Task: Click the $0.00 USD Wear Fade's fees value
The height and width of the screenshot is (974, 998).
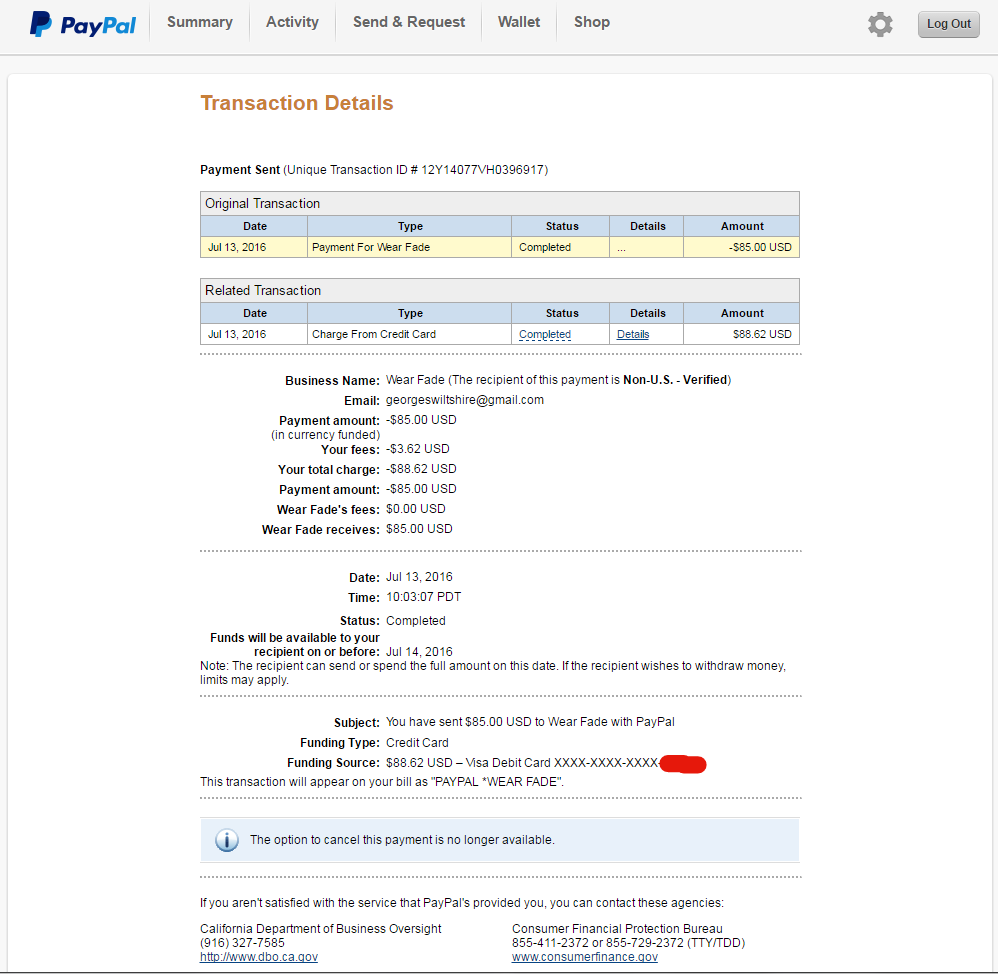Action: point(416,509)
